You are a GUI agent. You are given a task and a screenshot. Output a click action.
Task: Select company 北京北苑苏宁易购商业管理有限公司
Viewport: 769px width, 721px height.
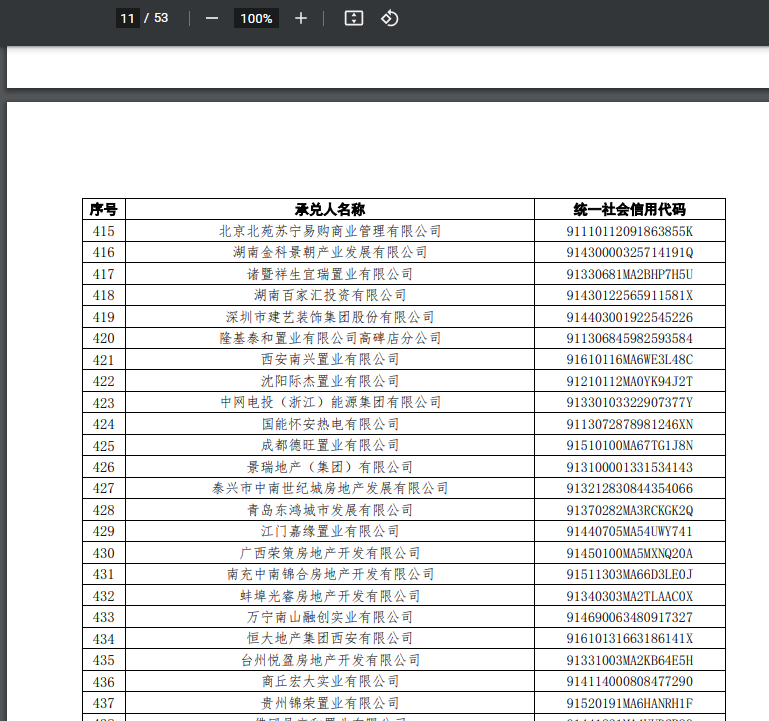tap(330, 231)
